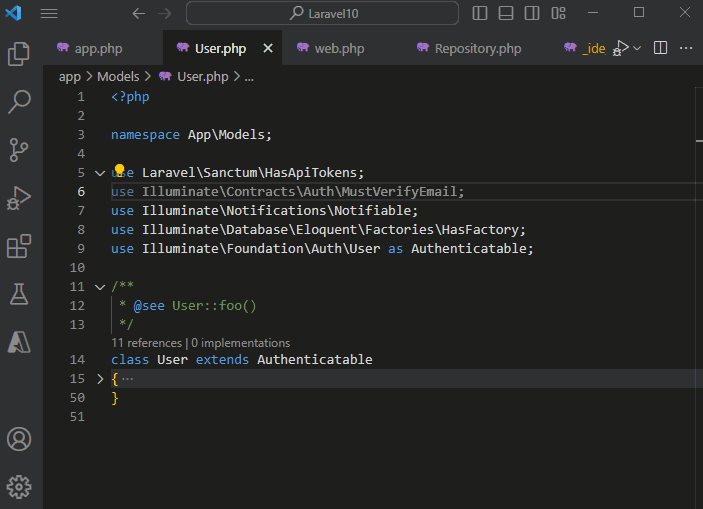
Task: Toggle the bottom panel layout icon
Action: pos(506,13)
